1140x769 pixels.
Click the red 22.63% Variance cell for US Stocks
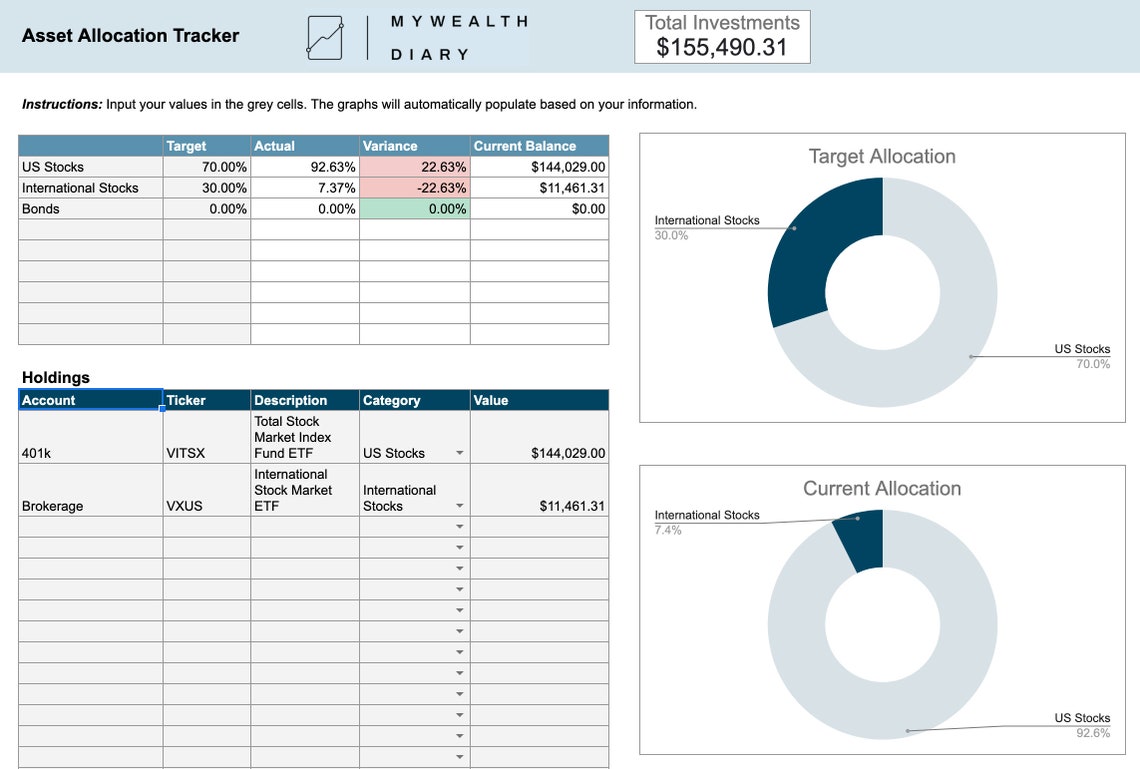tap(414, 166)
